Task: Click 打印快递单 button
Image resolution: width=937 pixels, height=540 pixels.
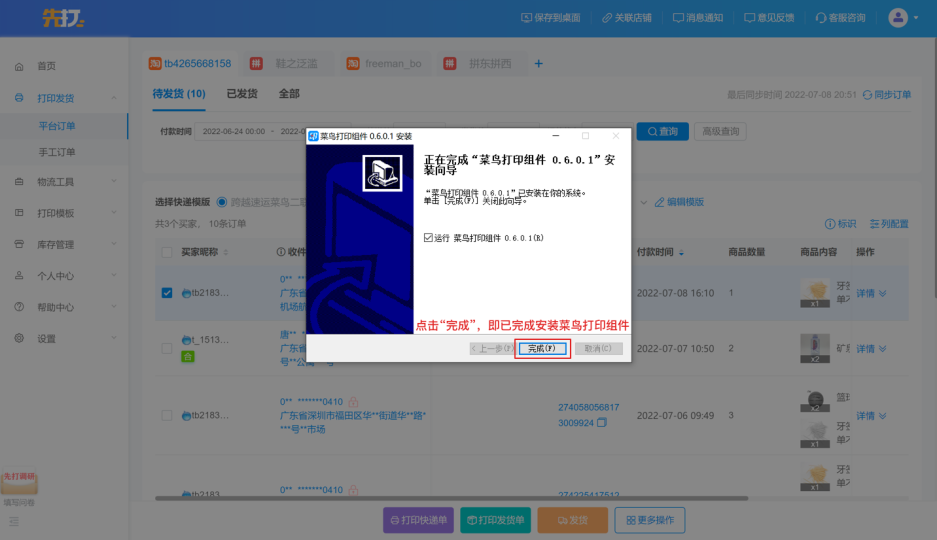Action: click(418, 520)
